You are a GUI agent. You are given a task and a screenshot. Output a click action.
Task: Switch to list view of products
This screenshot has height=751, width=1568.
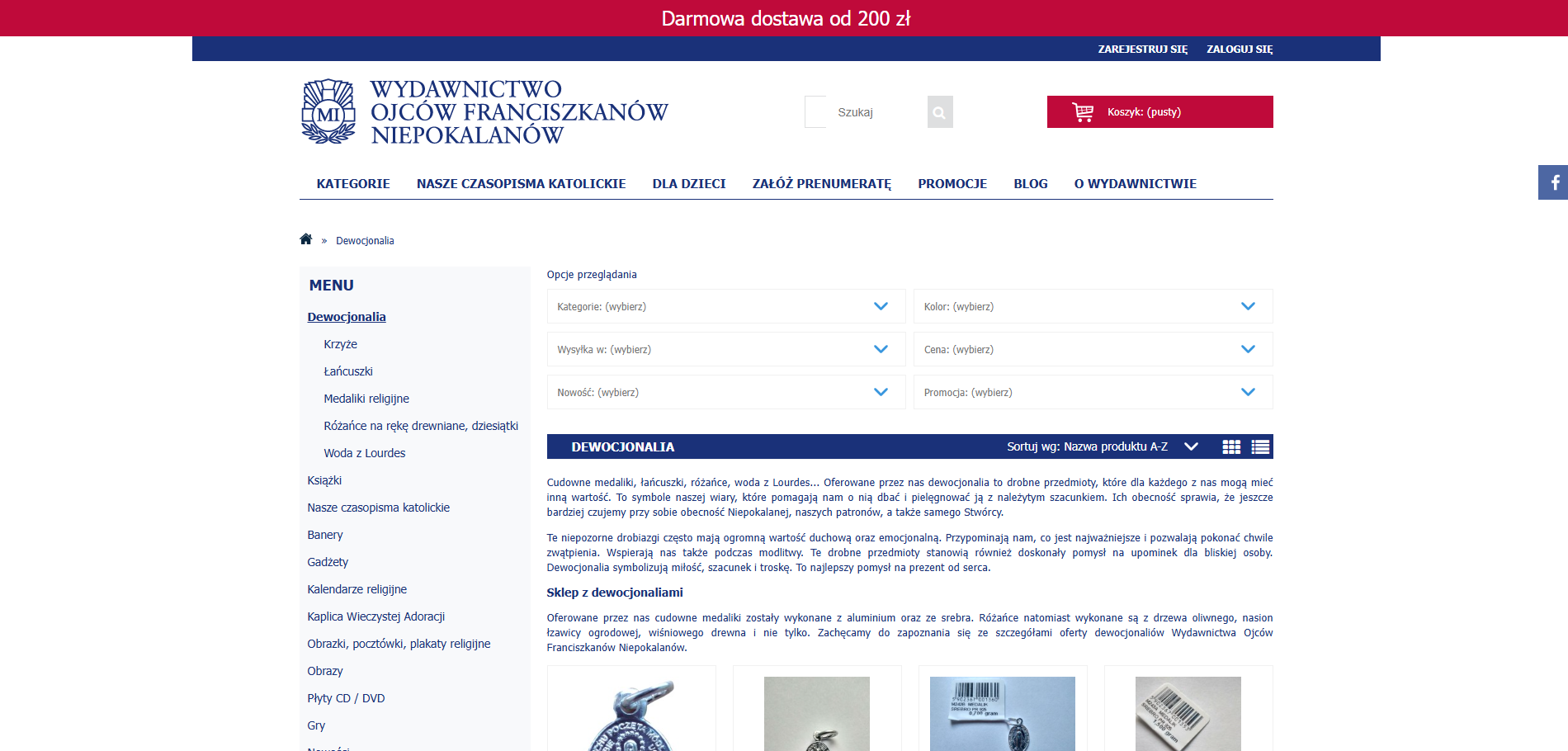pos(1260,446)
